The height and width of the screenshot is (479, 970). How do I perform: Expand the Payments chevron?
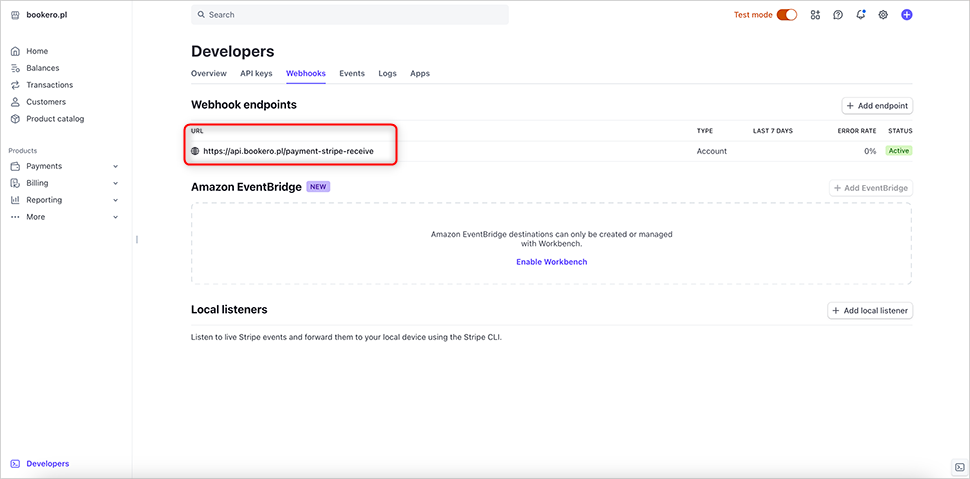116,166
